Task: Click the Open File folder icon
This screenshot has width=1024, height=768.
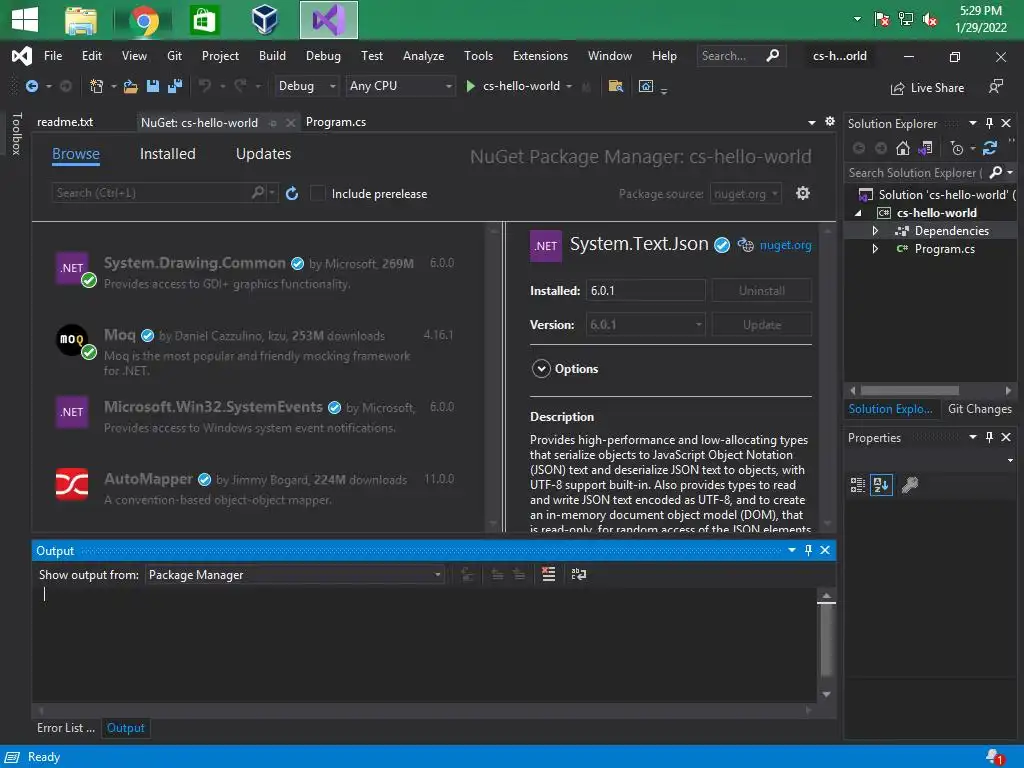Action: pos(131,86)
